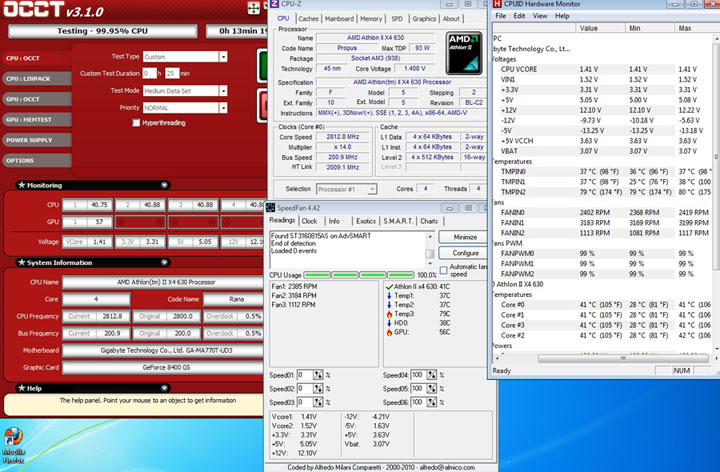Open the Exotics tab in SpeedFan
The height and width of the screenshot is (472, 720).
(x=366, y=221)
